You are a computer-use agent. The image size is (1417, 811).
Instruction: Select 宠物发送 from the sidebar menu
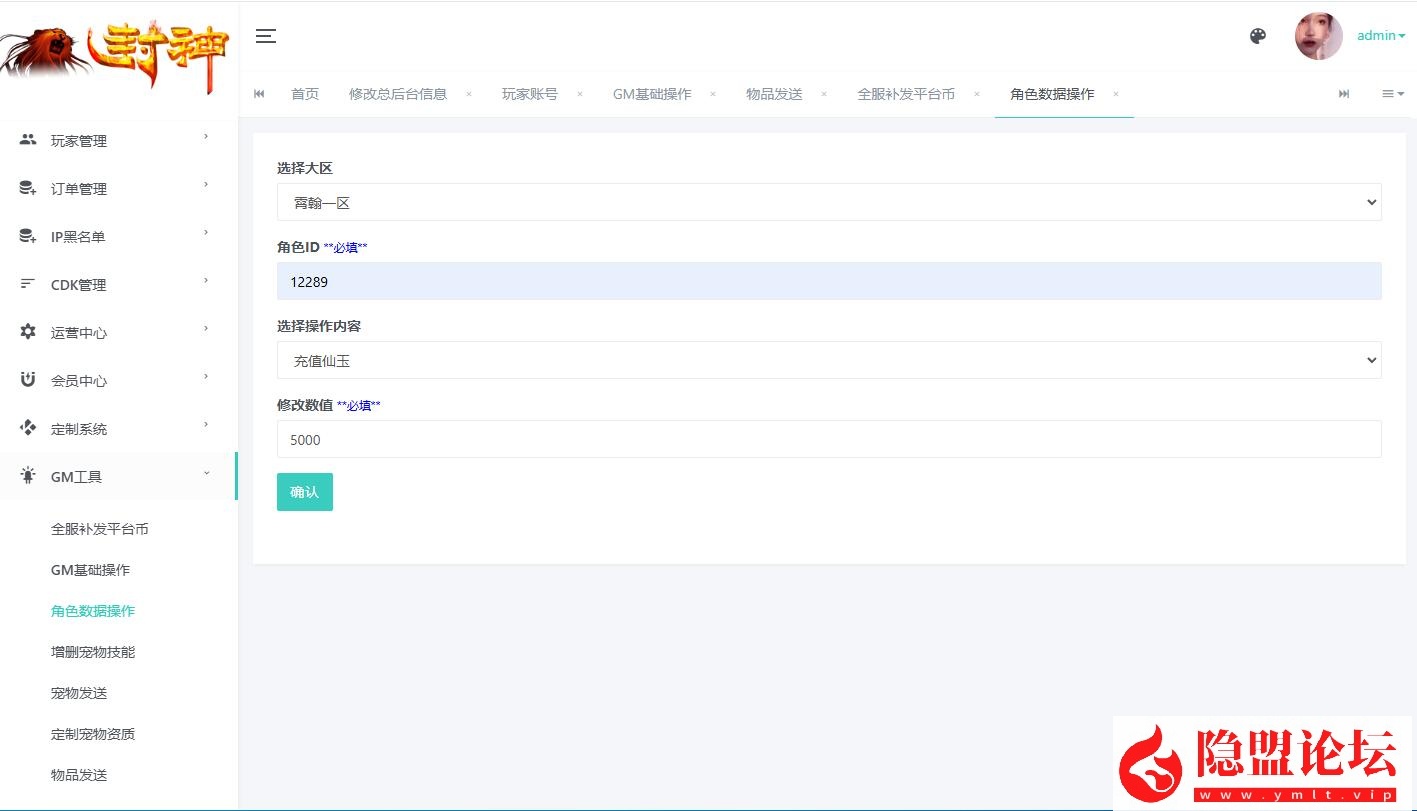[78, 692]
